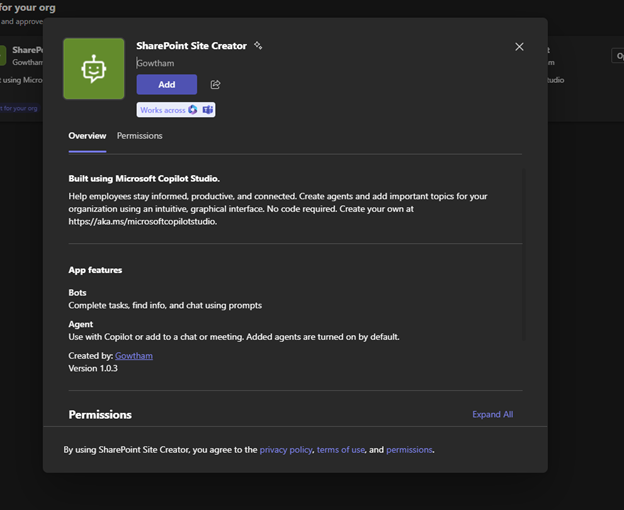The width and height of the screenshot is (624, 510).
Task: Click the Gowtham publisher name under the title
Action: click(x=155, y=63)
